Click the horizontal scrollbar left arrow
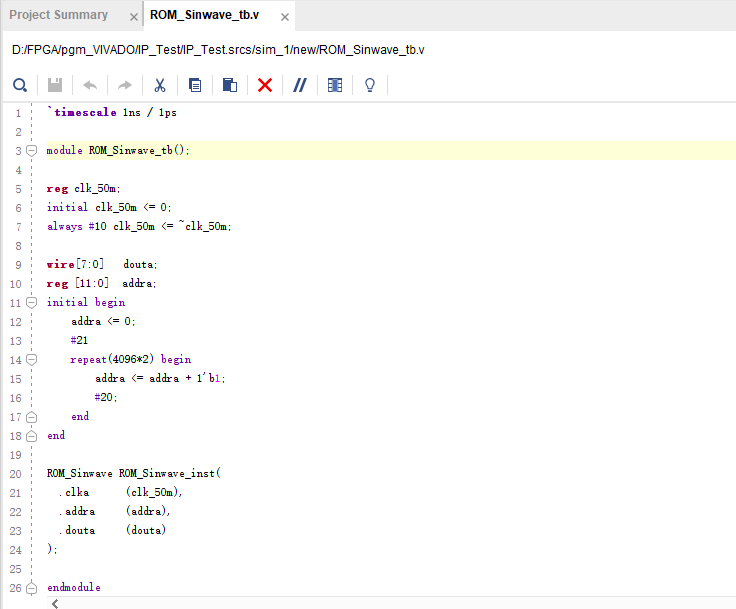Image resolution: width=736 pixels, height=609 pixels. coord(55,604)
